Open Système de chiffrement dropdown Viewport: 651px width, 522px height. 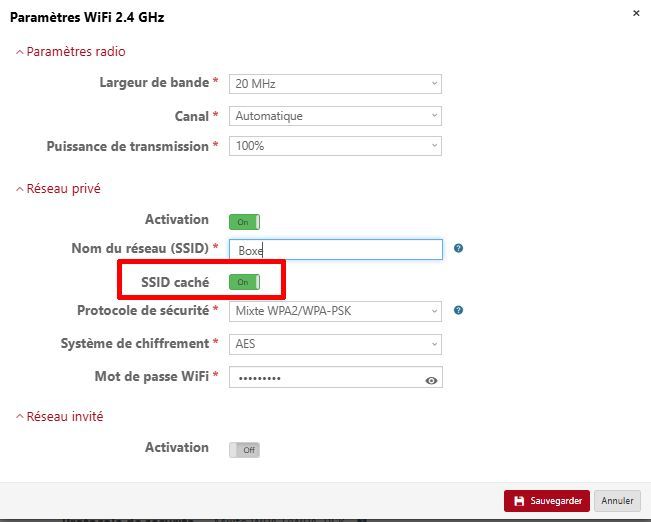(x=335, y=344)
